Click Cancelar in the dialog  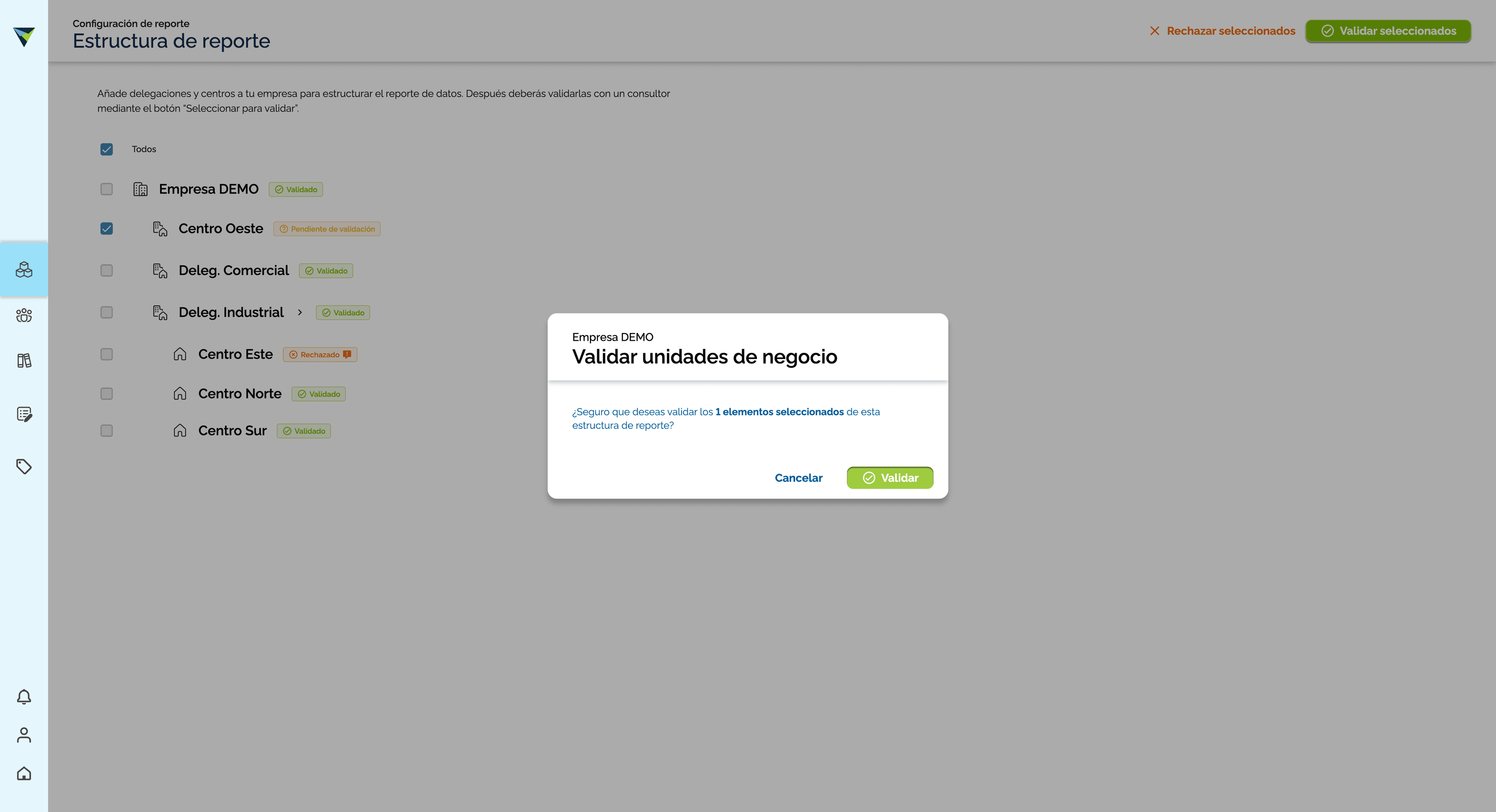point(799,478)
